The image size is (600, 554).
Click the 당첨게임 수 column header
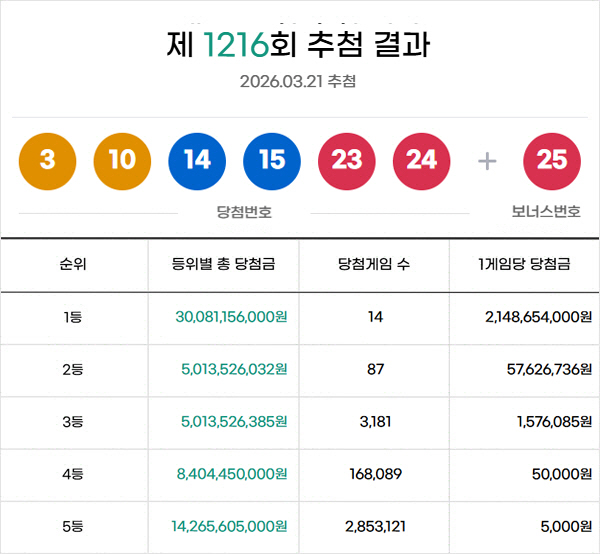(375, 265)
